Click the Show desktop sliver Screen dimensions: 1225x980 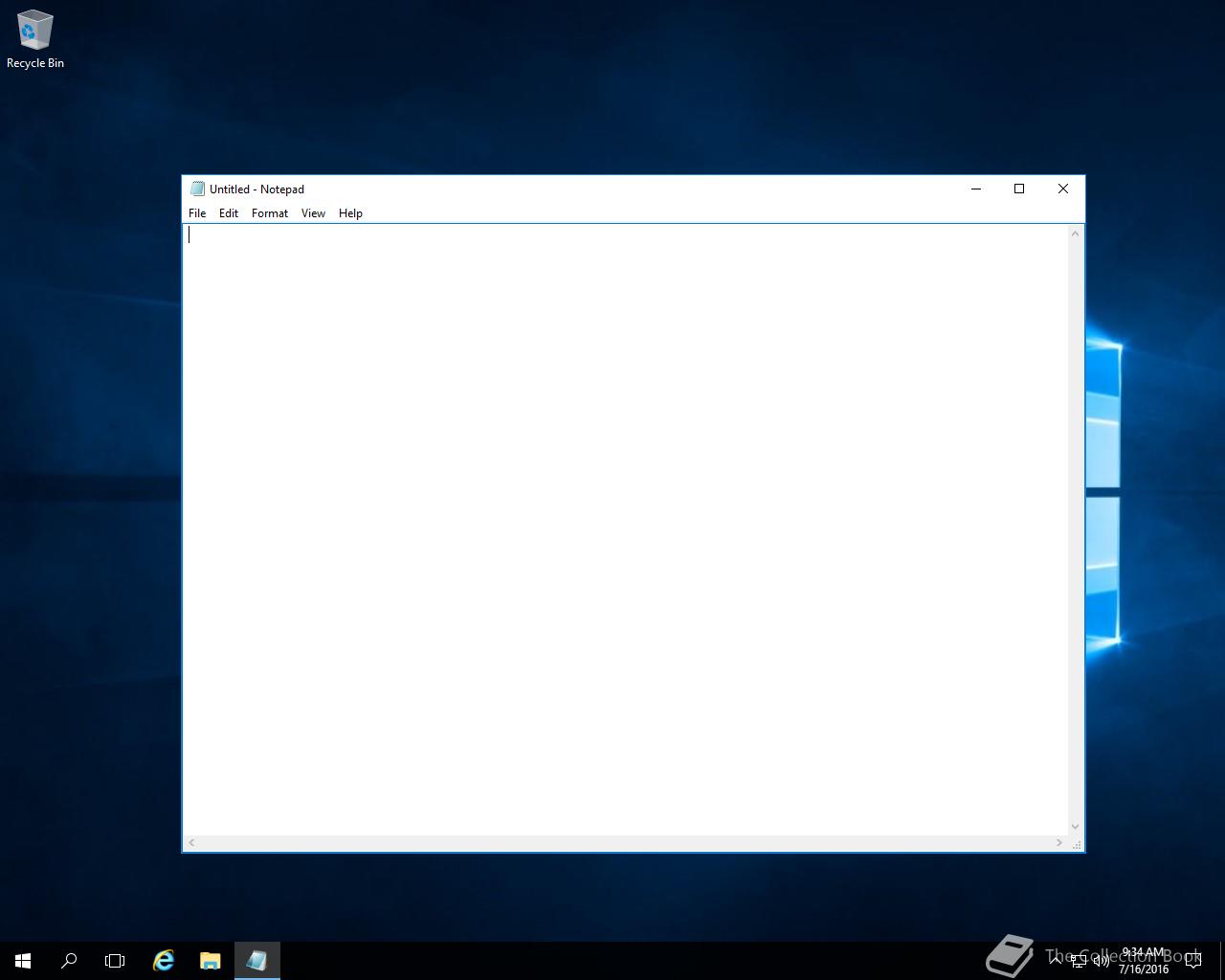click(x=1222, y=961)
